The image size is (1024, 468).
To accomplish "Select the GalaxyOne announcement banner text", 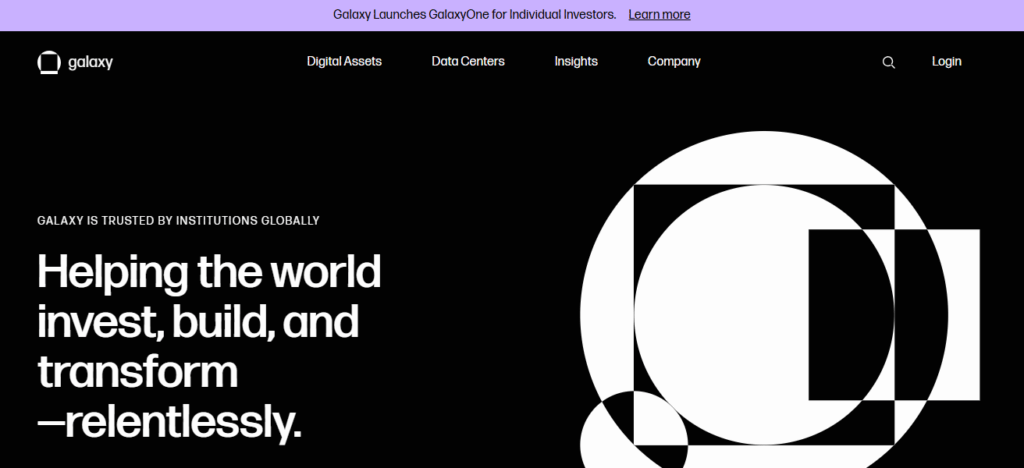I will click(475, 14).
